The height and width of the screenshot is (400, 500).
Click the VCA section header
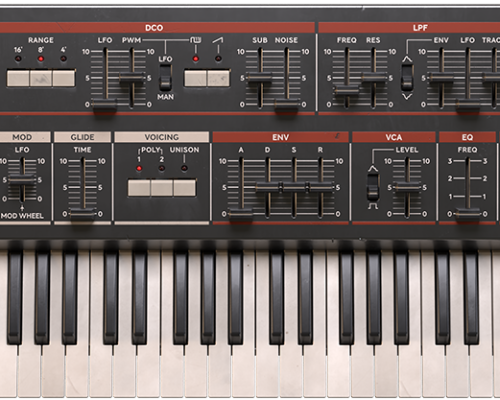coord(394,137)
